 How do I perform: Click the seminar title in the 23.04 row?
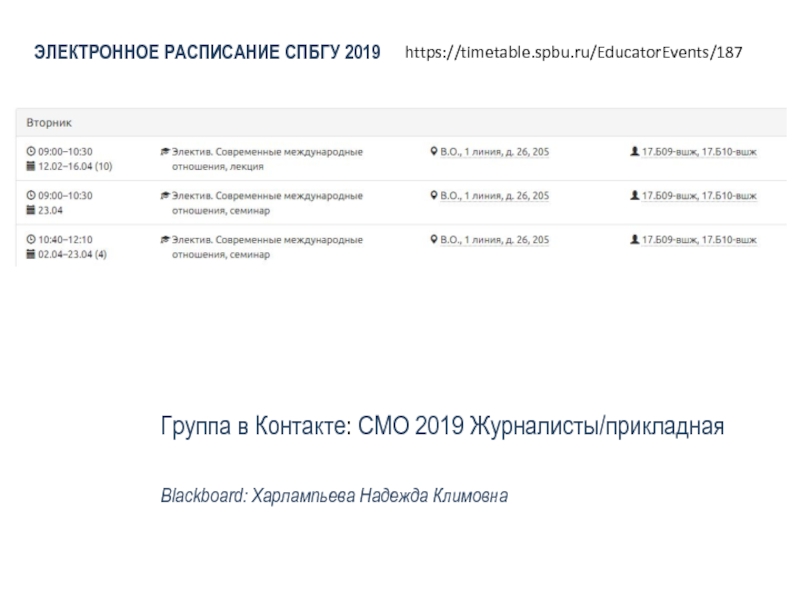(267, 203)
